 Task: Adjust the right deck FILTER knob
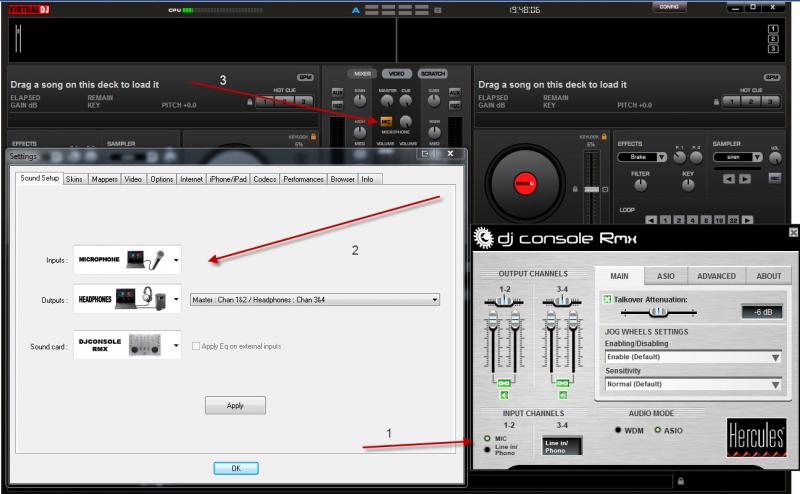(x=640, y=185)
